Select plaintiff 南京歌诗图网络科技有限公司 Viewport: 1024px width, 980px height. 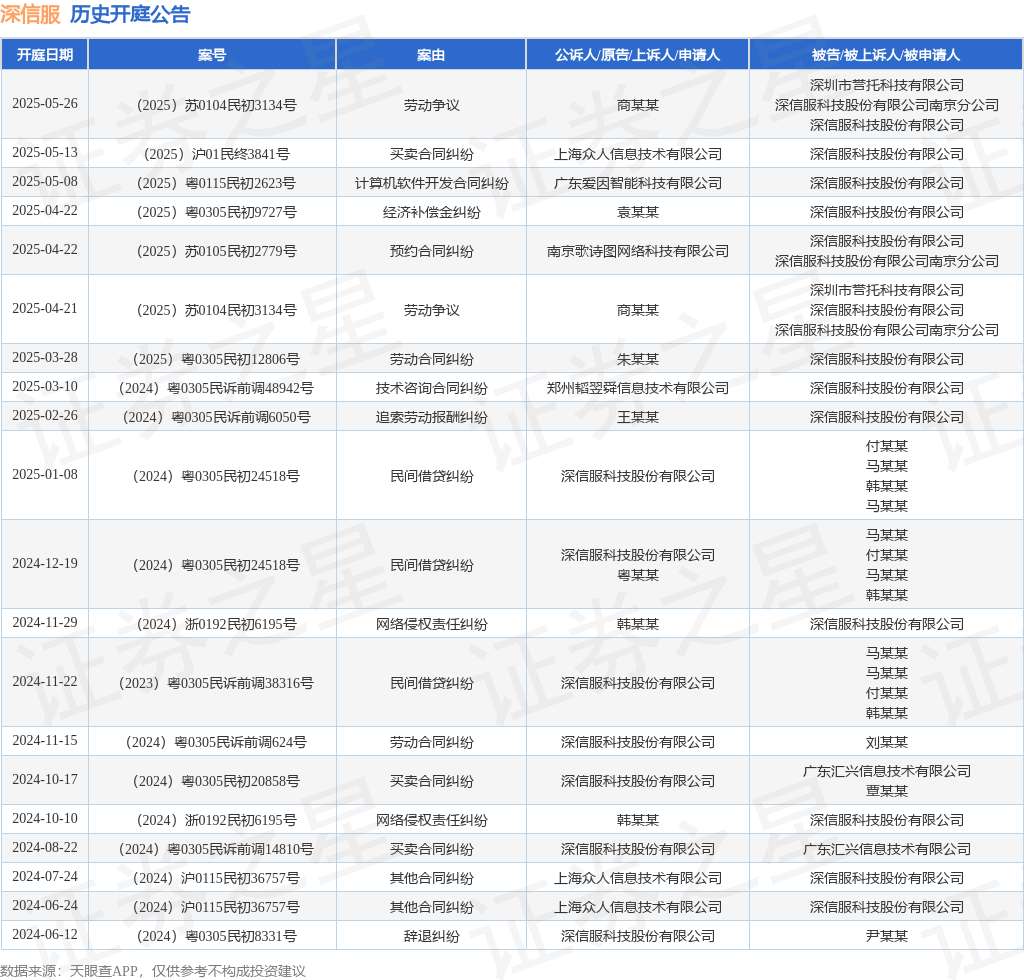click(637, 251)
